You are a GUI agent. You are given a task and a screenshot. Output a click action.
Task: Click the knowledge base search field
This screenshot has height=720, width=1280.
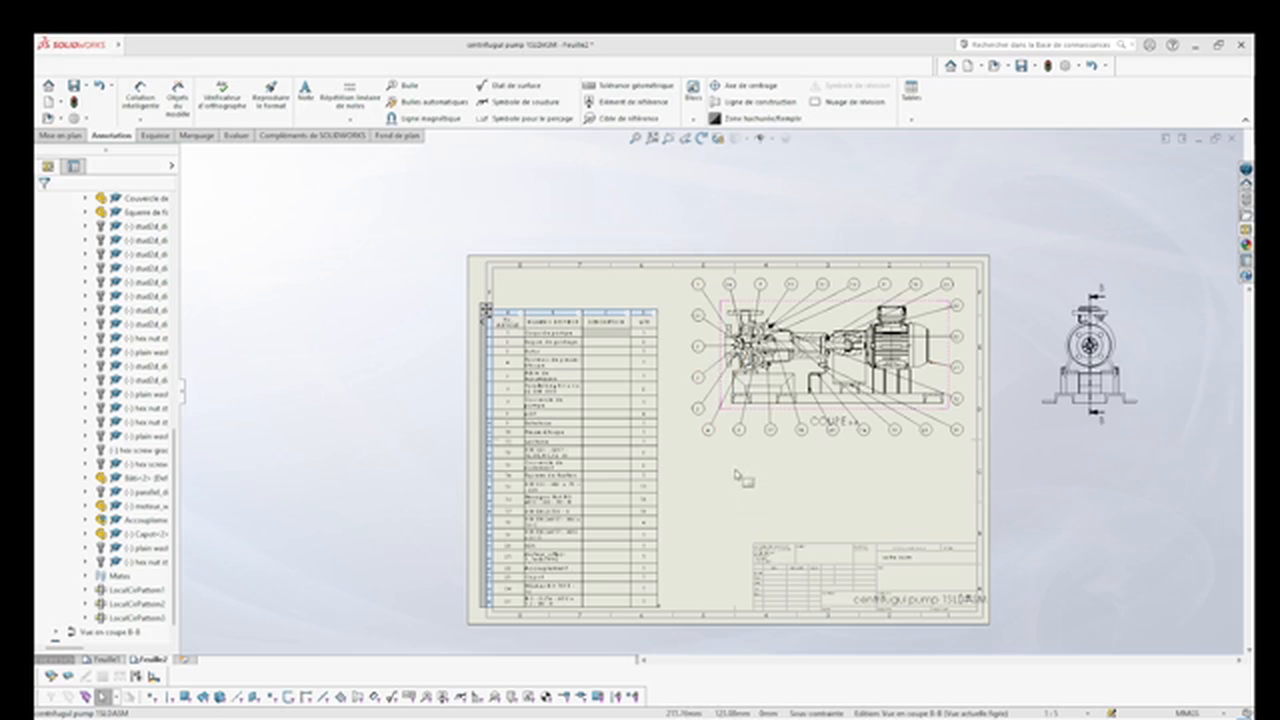click(x=1041, y=45)
